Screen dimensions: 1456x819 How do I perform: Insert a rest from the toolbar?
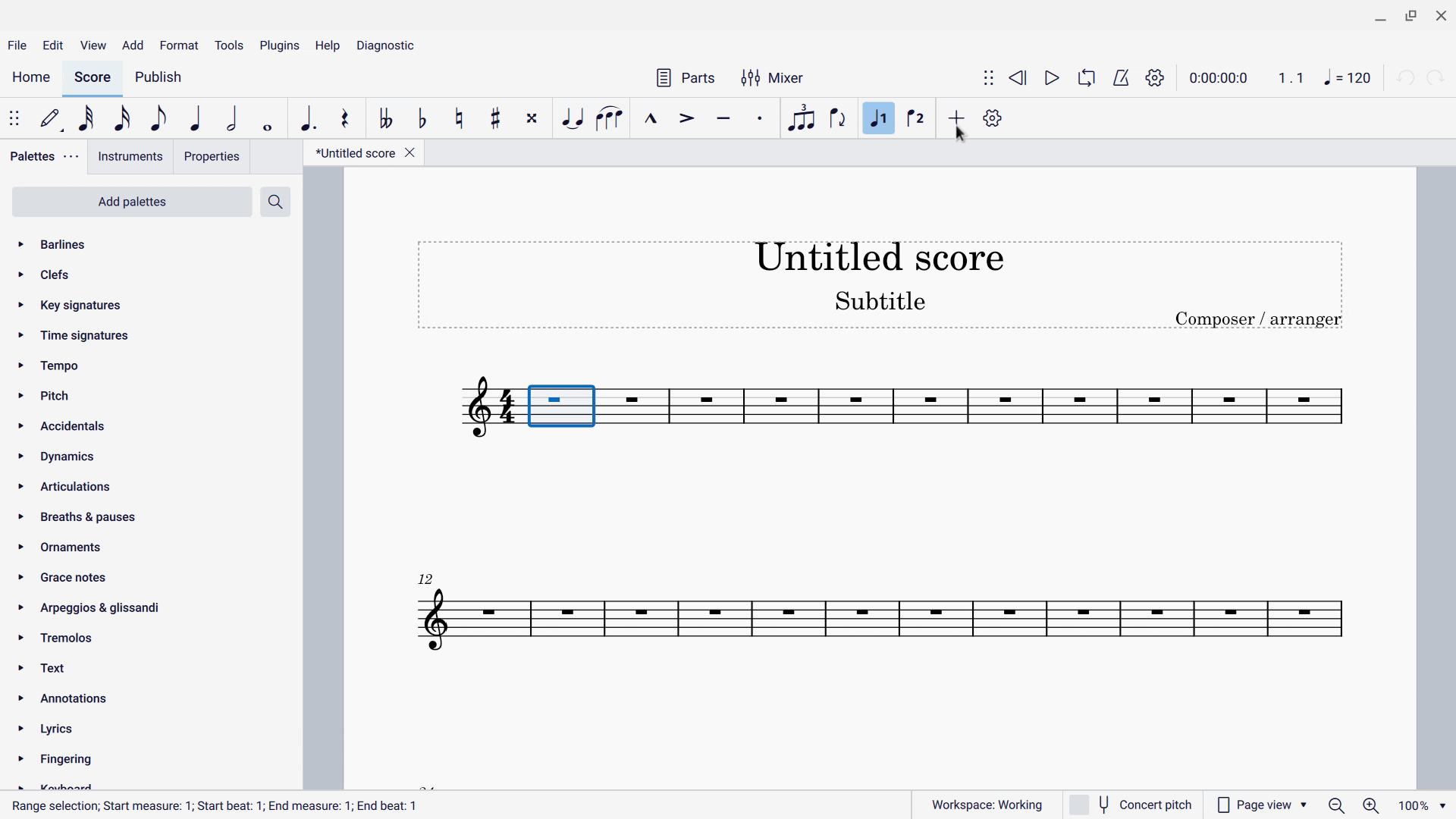(346, 119)
